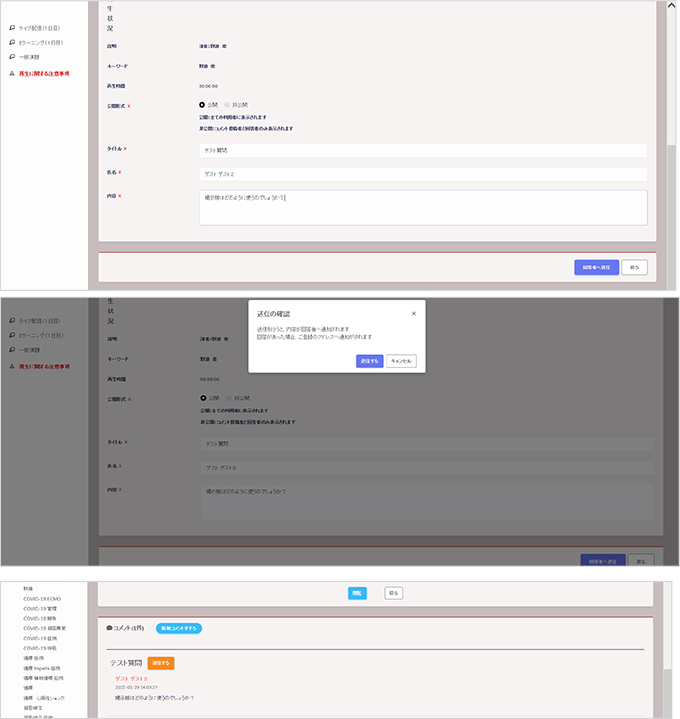Click the speech bubble icon beside コメント(1件)
Image resolution: width=680 pixels, height=719 pixels.
109,628
